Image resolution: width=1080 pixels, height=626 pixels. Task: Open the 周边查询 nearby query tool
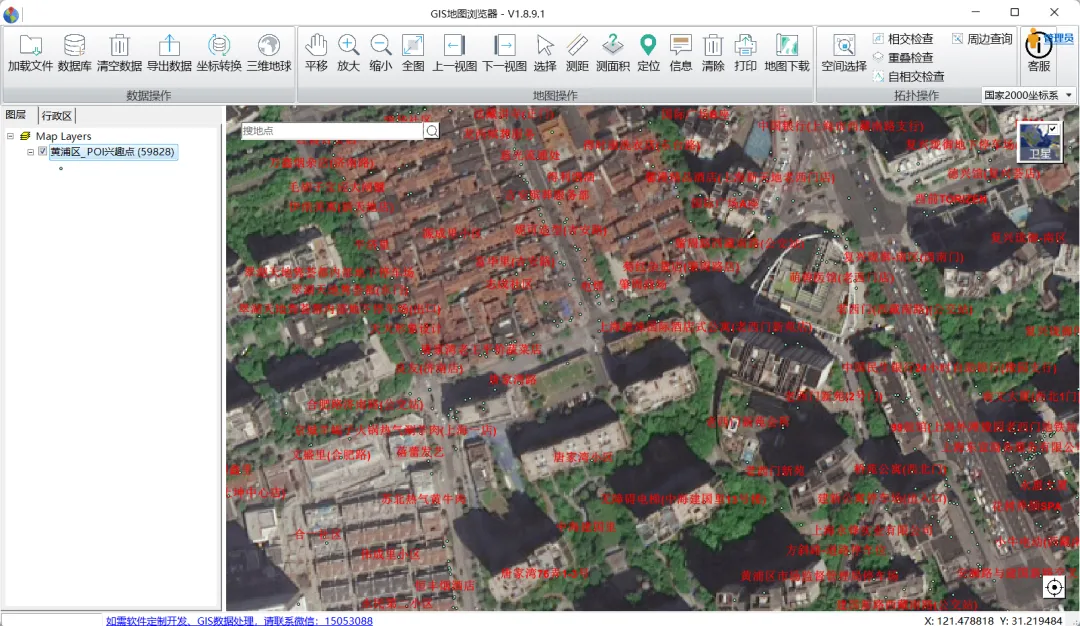coord(983,39)
